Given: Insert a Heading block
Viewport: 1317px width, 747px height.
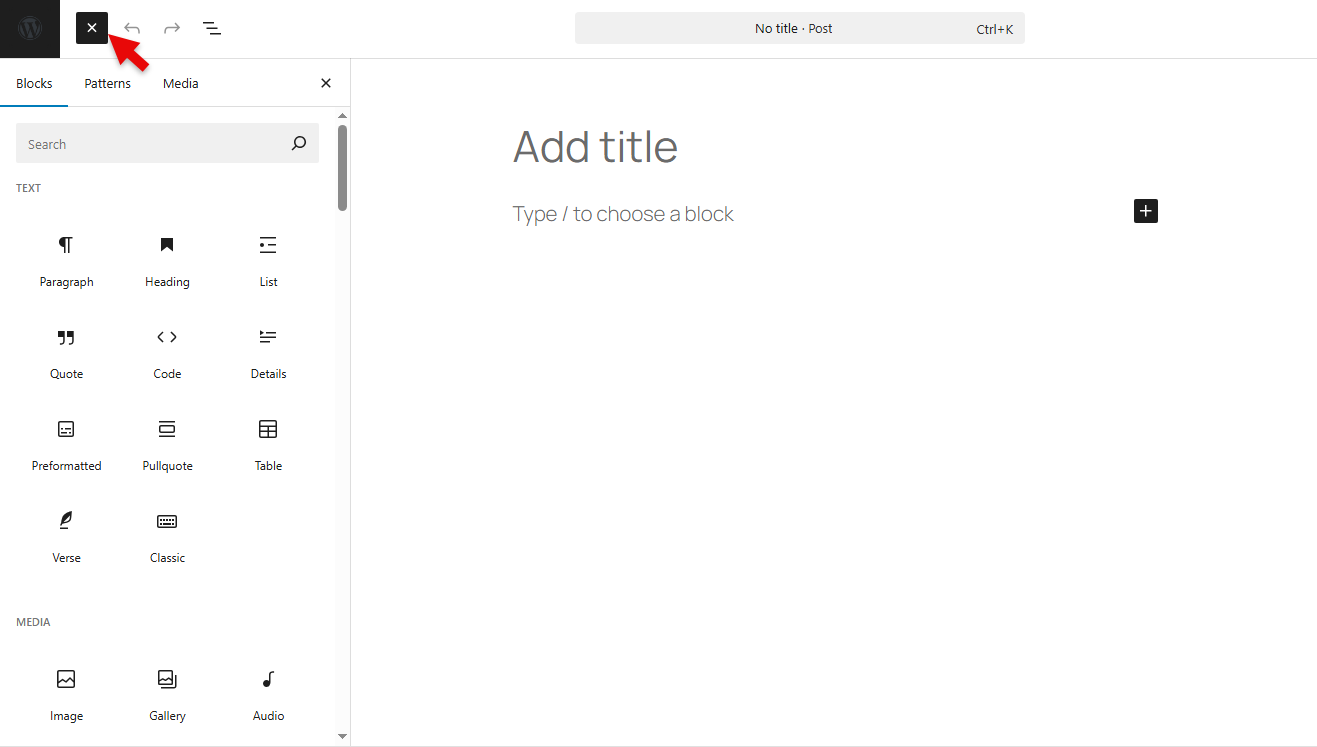Looking at the screenshot, I should coord(167,262).
